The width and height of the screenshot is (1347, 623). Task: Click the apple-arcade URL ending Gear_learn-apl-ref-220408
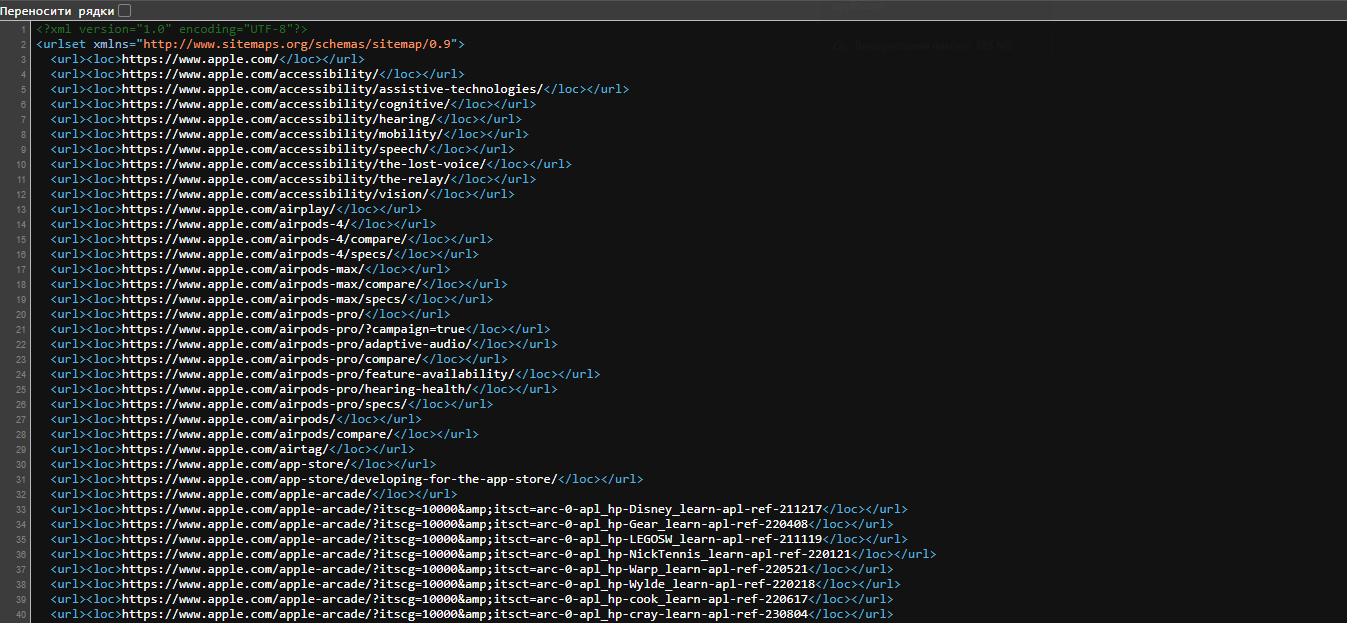[464, 524]
